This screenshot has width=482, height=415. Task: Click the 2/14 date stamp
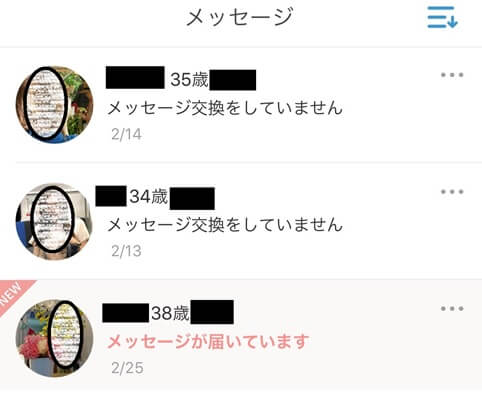[x=126, y=134]
